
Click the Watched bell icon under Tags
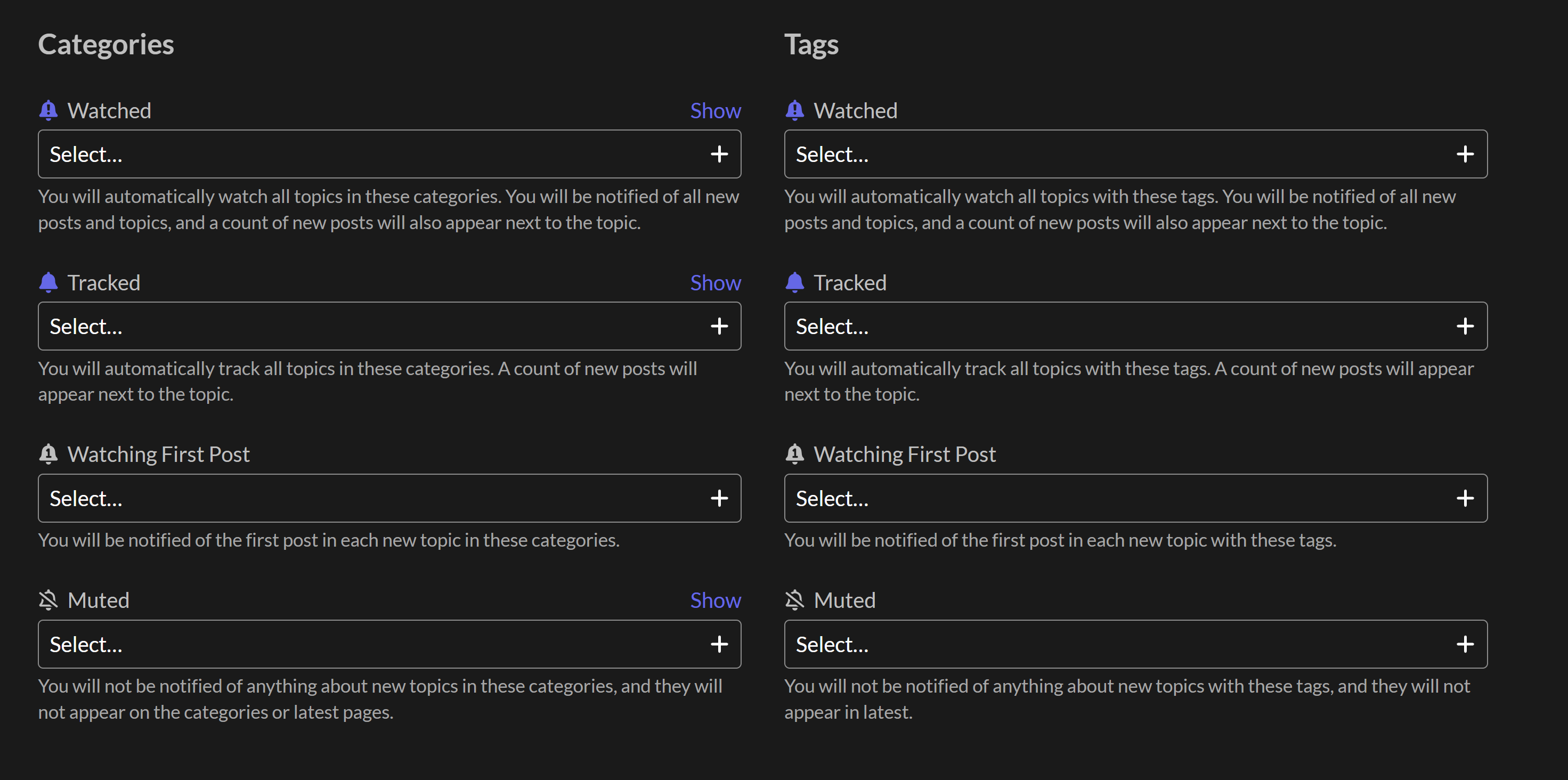tap(794, 111)
